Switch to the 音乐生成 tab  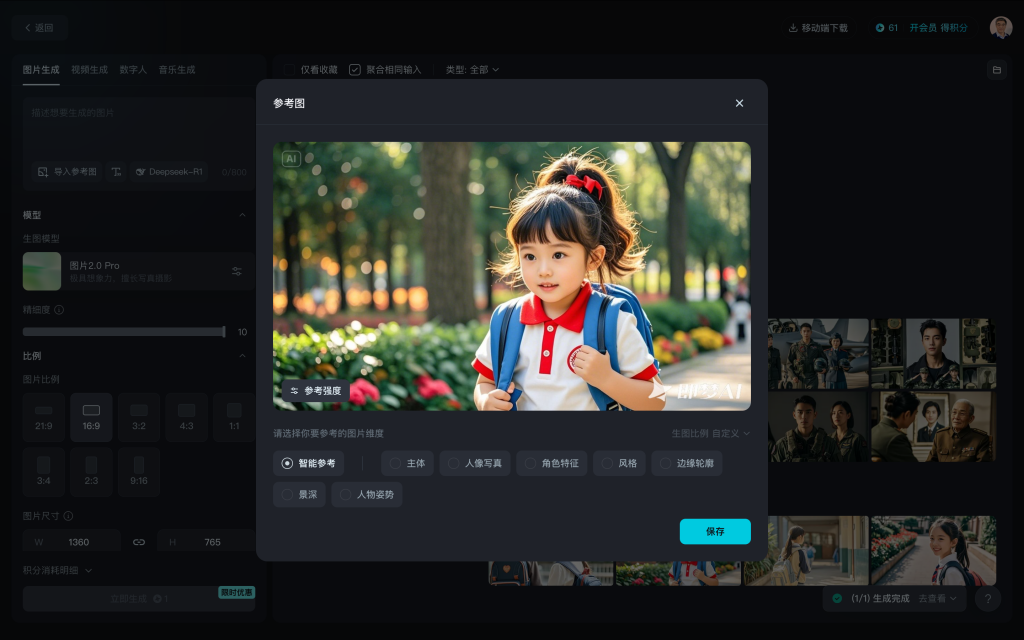(177, 70)
